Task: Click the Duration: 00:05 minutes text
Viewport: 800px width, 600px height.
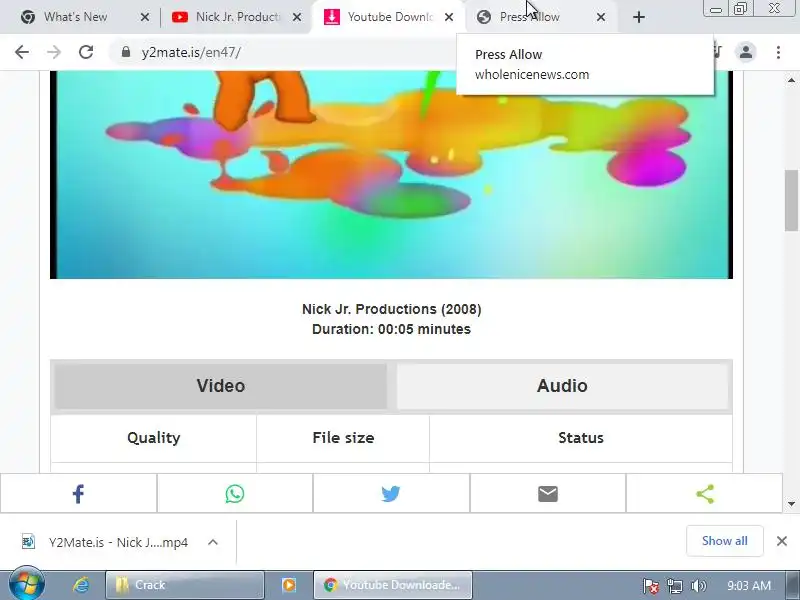Action: 391,329
